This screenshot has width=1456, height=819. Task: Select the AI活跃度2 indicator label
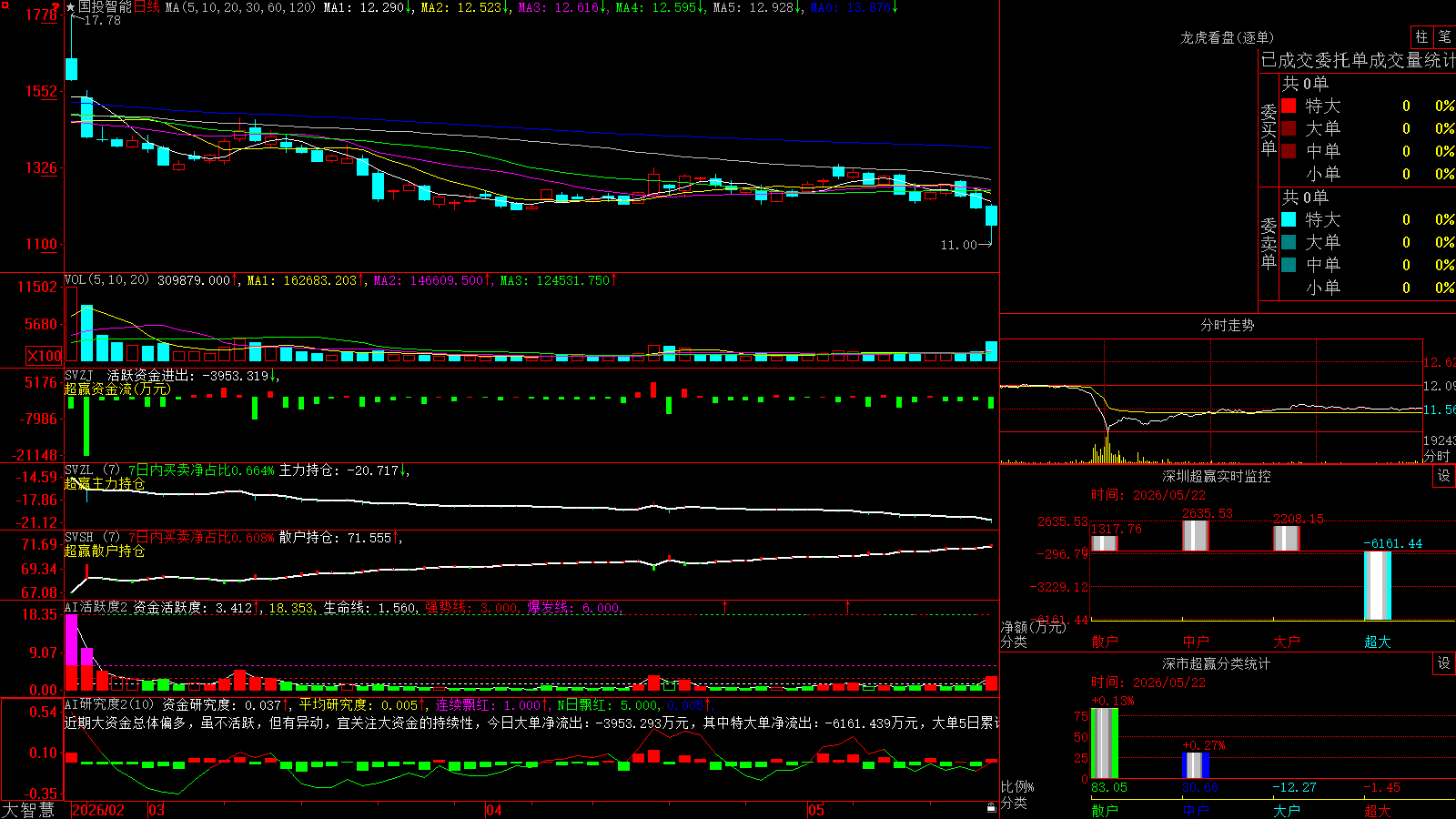coord(96,607)
